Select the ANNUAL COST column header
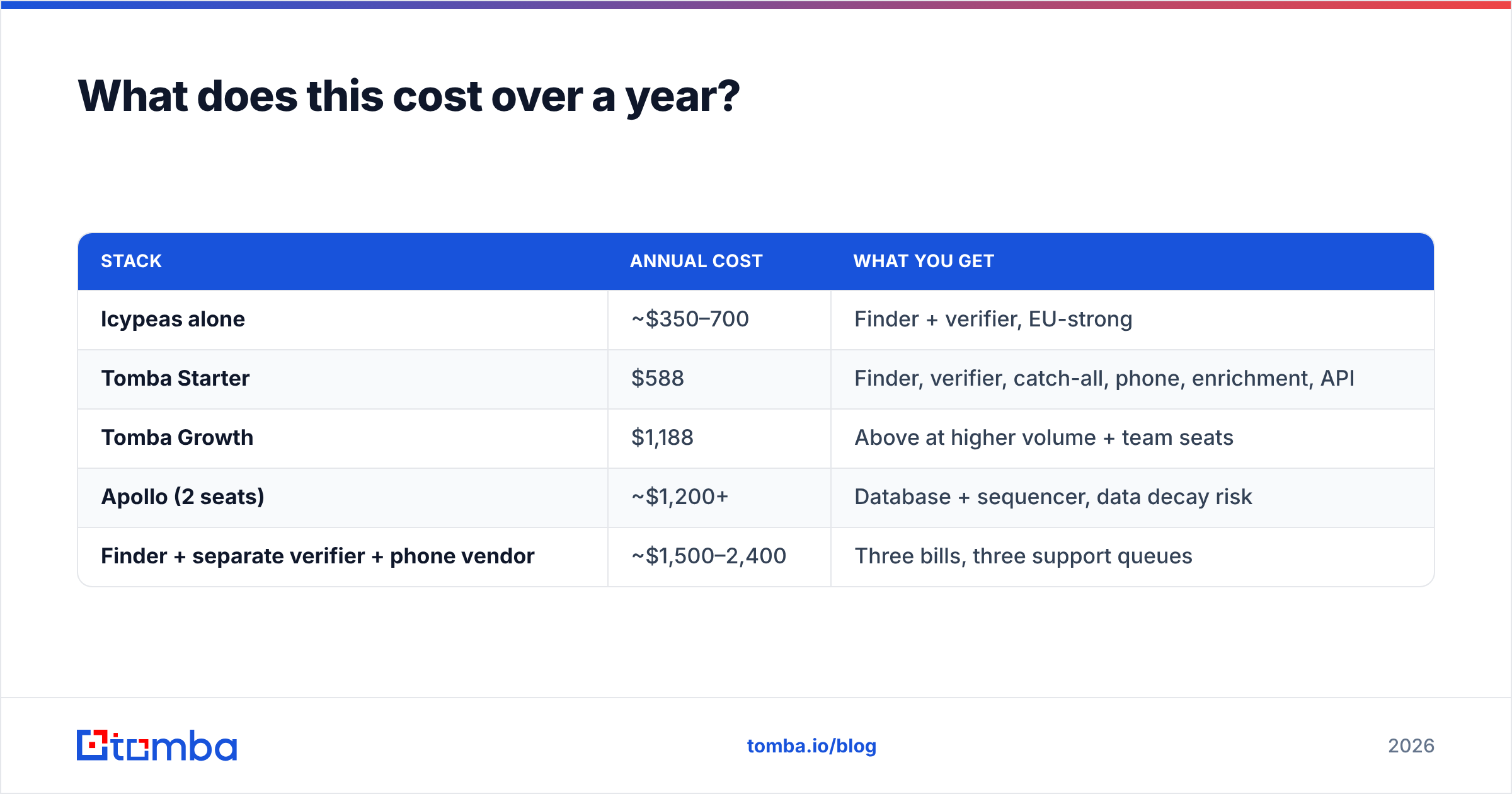The image size is (1512, 794). click(x=696, y=261)
